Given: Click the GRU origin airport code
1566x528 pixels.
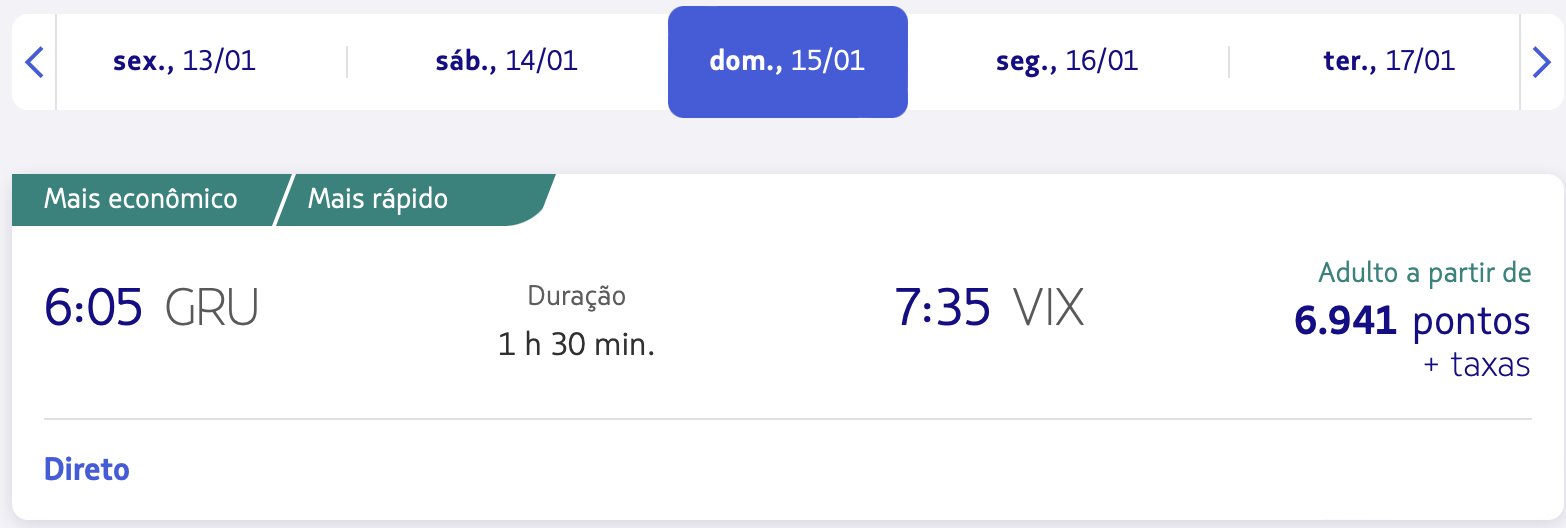Looking at the screenshot, I should [212, 307].
